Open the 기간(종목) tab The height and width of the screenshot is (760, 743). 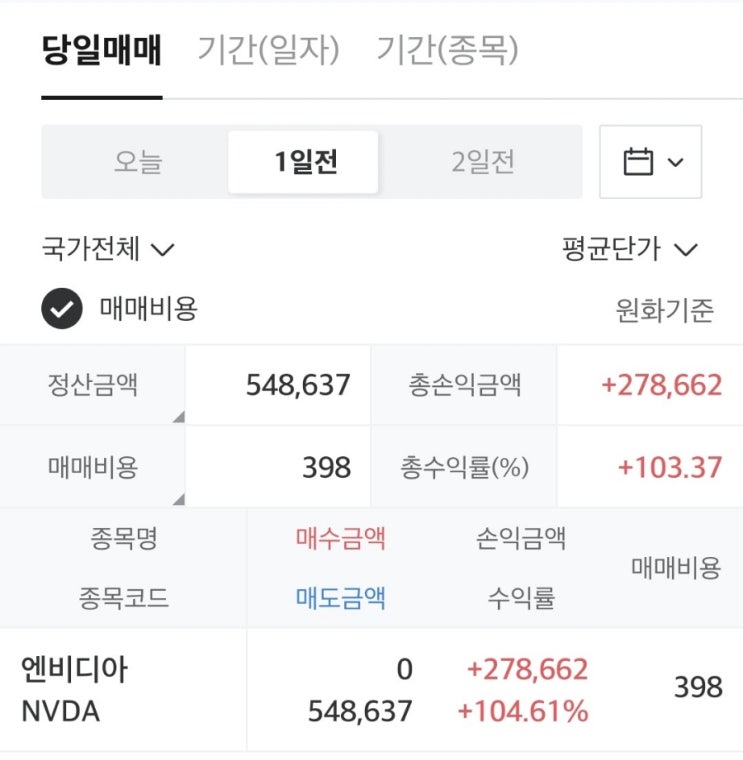447,50
